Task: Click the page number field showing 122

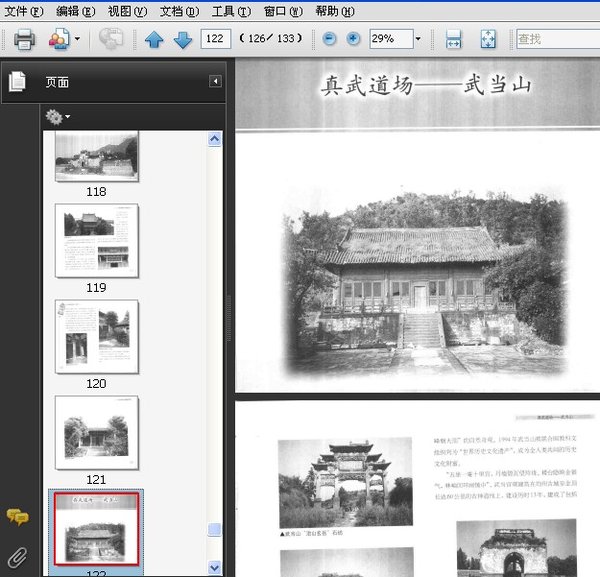Action: click(x=215, y=39)
